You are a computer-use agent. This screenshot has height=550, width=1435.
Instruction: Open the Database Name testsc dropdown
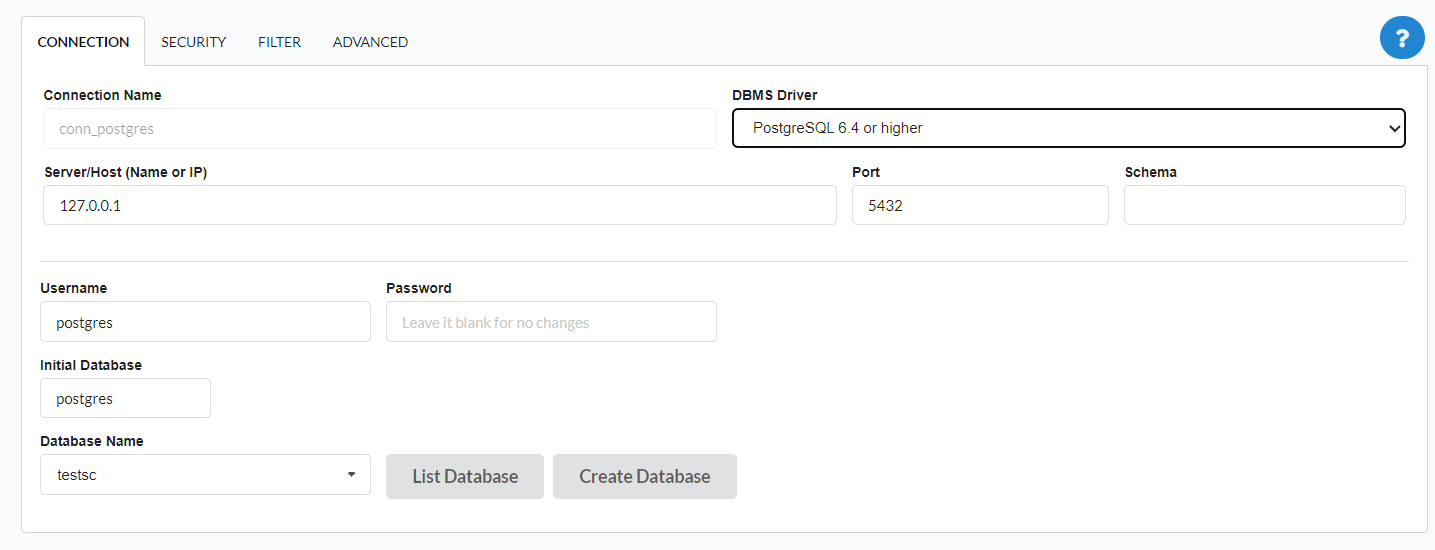(x=205, y=475)
